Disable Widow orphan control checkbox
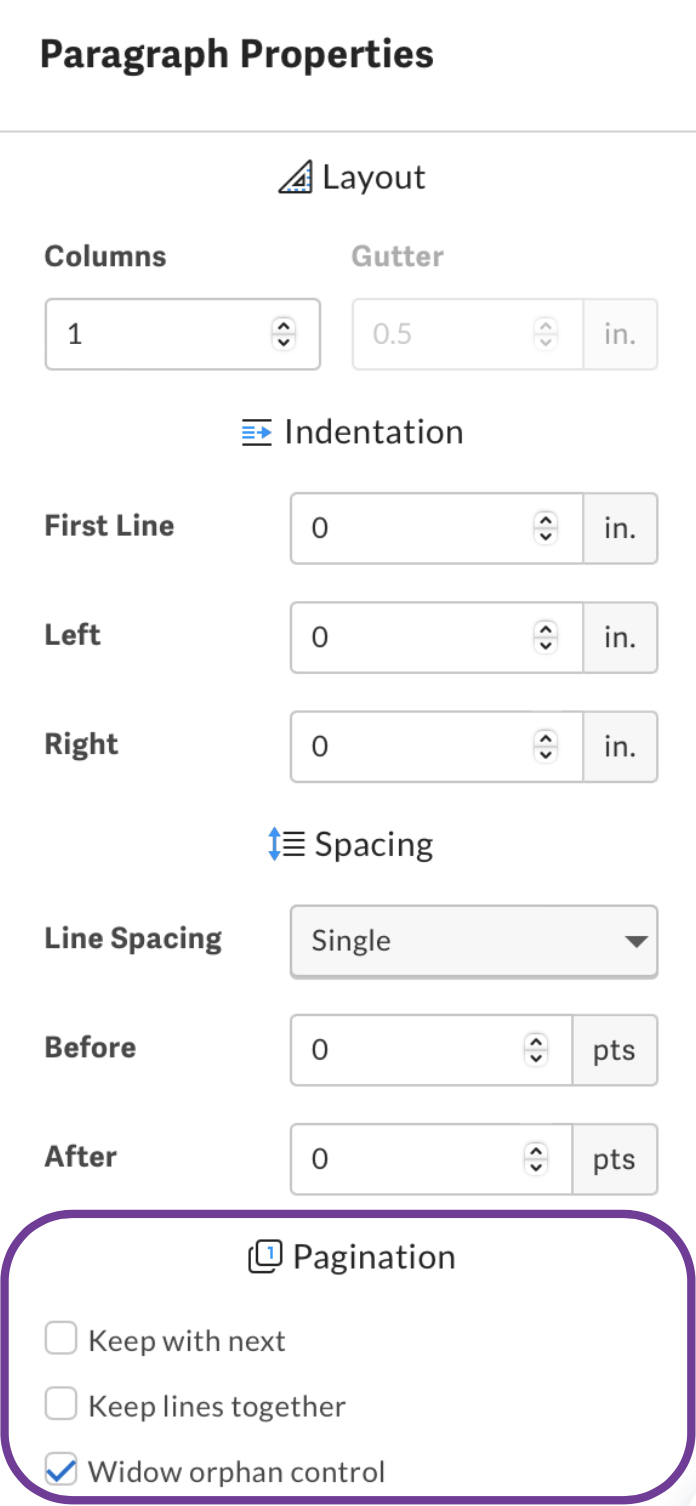The width and height of the screenshot is (696, 1506). pos(61,1472)
